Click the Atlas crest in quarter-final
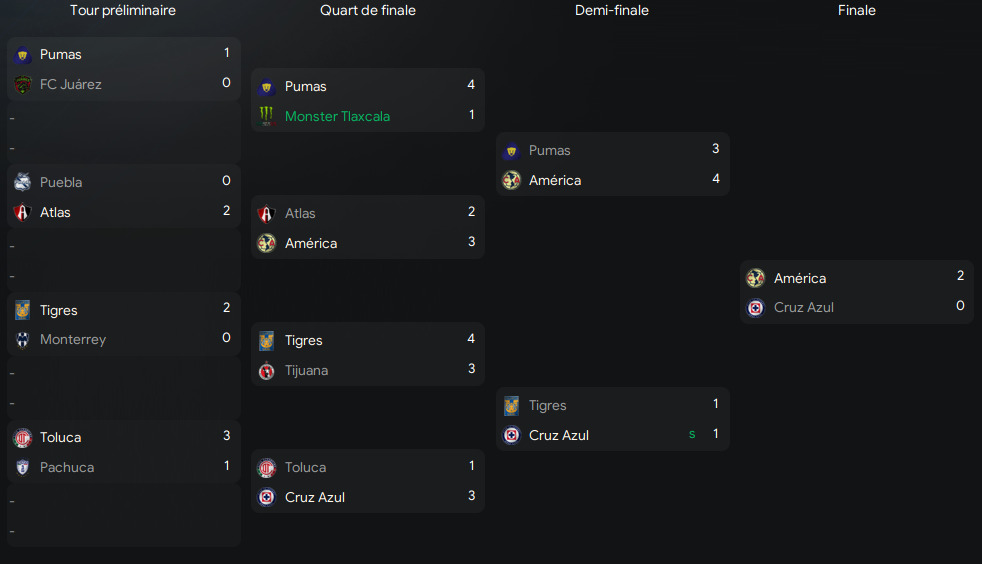 tap(266, 214)
